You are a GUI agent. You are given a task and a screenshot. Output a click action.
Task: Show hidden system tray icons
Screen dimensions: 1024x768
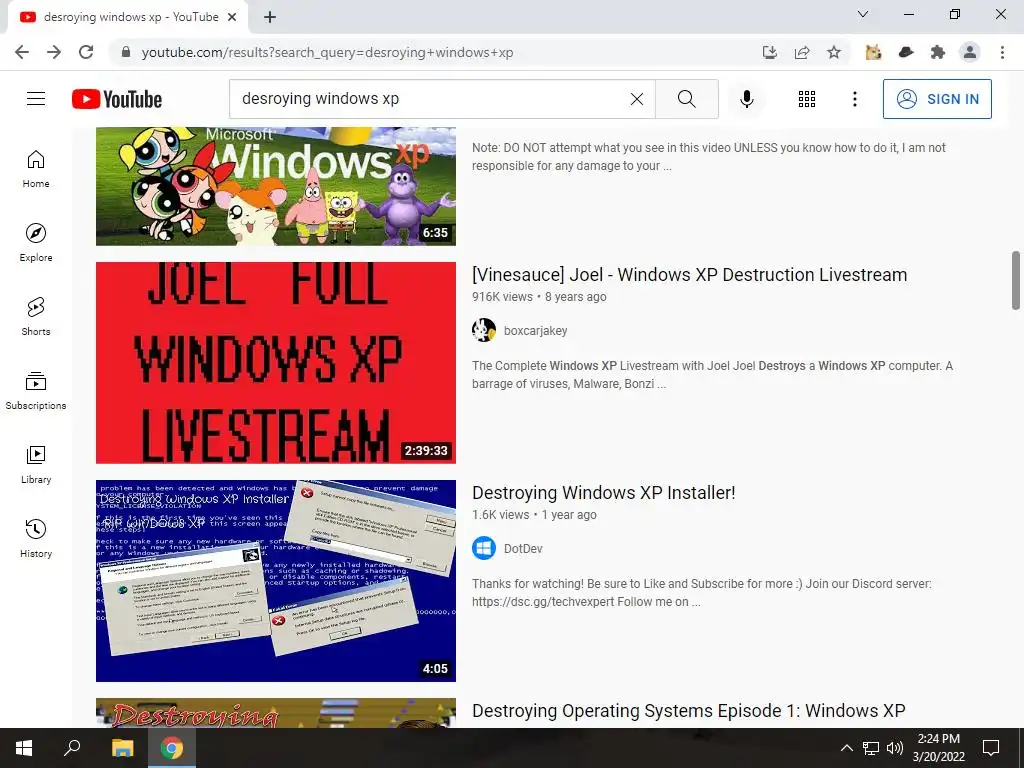point(846,748)
